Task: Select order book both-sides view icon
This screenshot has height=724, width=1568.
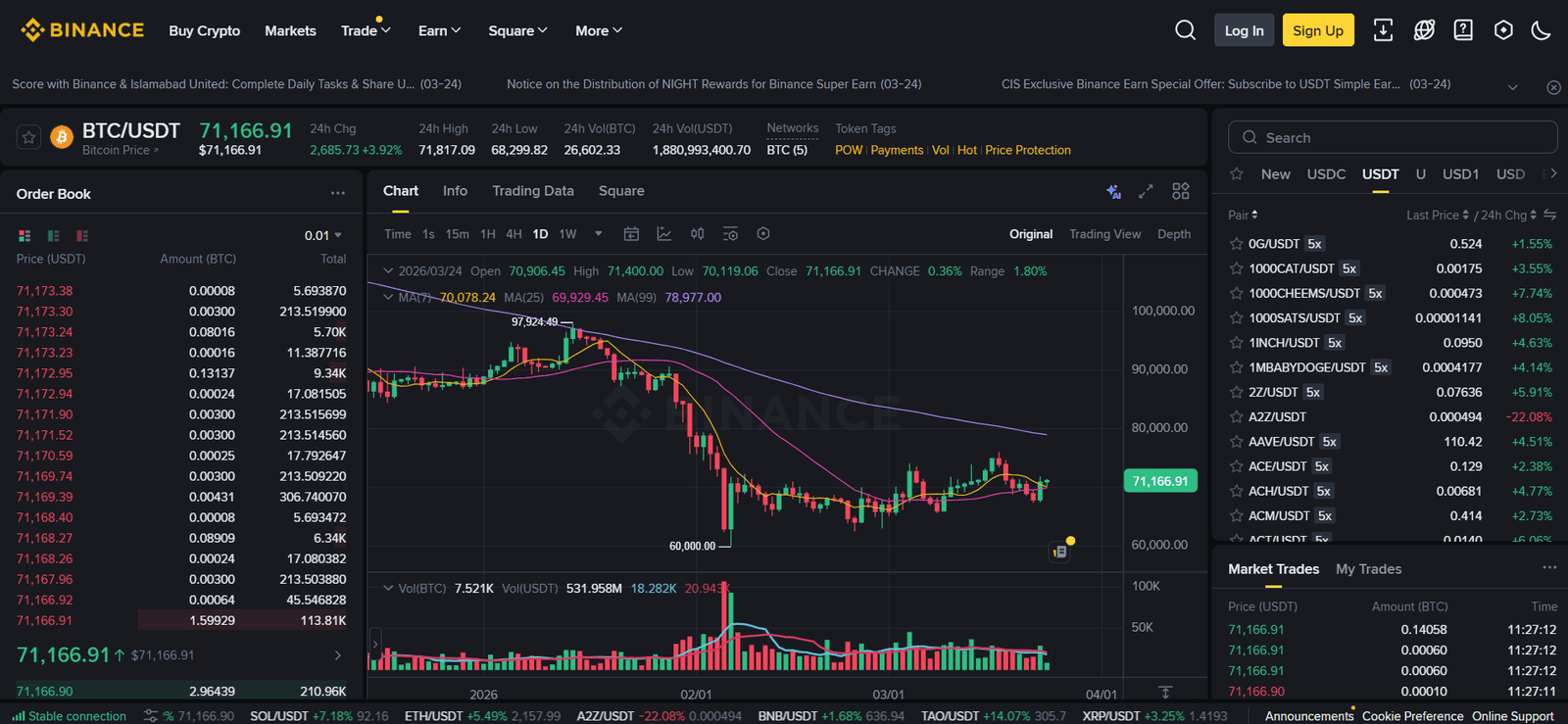Action: (24, 236)
